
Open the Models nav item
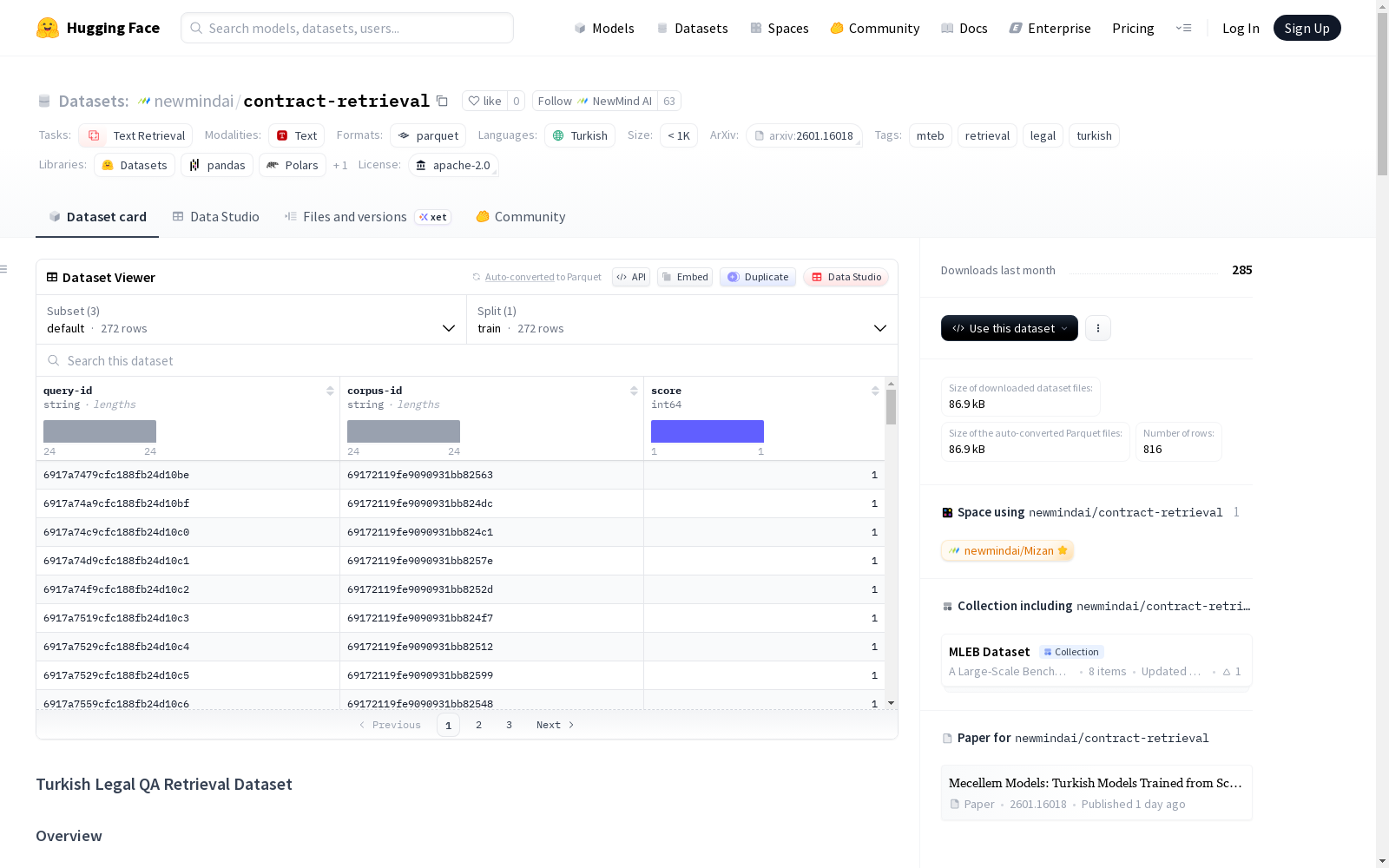(604, 28)
